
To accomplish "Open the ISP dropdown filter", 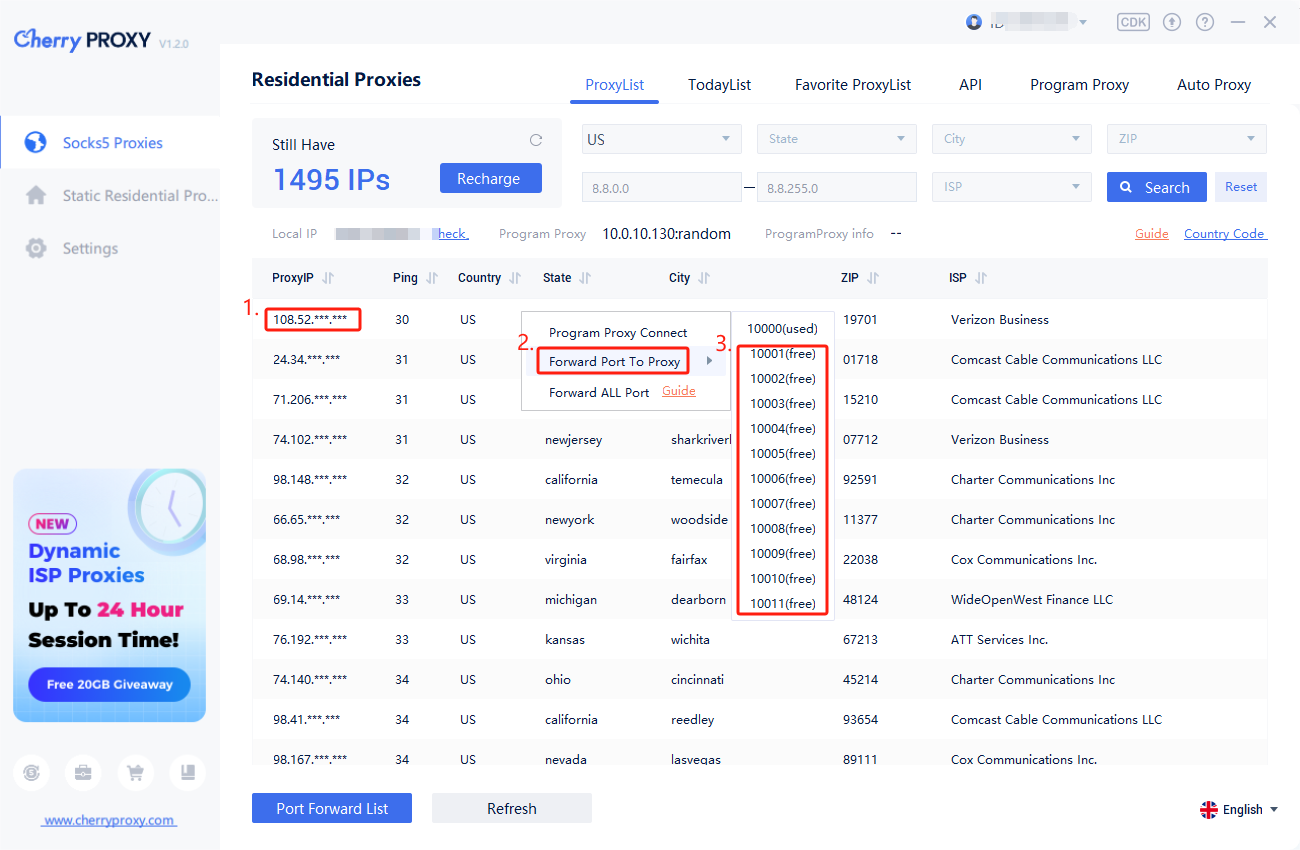I will (x=1011, y=187).
